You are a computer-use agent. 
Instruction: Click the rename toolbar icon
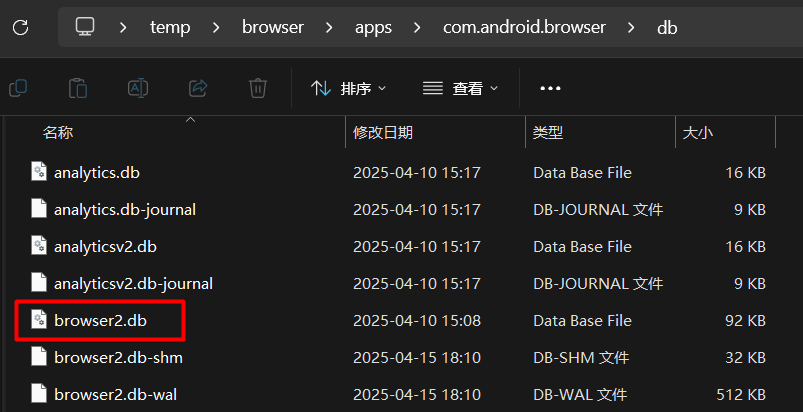[138, 88]
